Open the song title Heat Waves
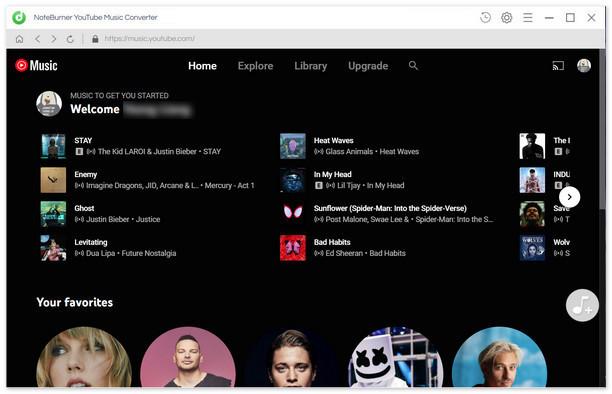Screen dimensions: 612x394 point(333,141)
